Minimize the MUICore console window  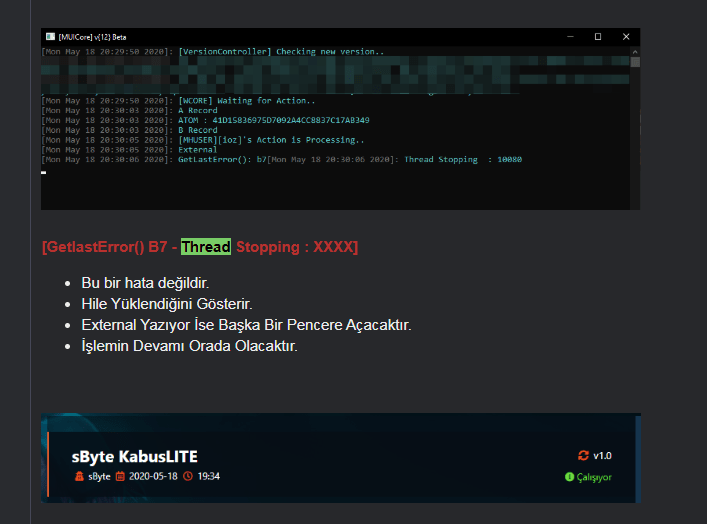coord(570,37)
